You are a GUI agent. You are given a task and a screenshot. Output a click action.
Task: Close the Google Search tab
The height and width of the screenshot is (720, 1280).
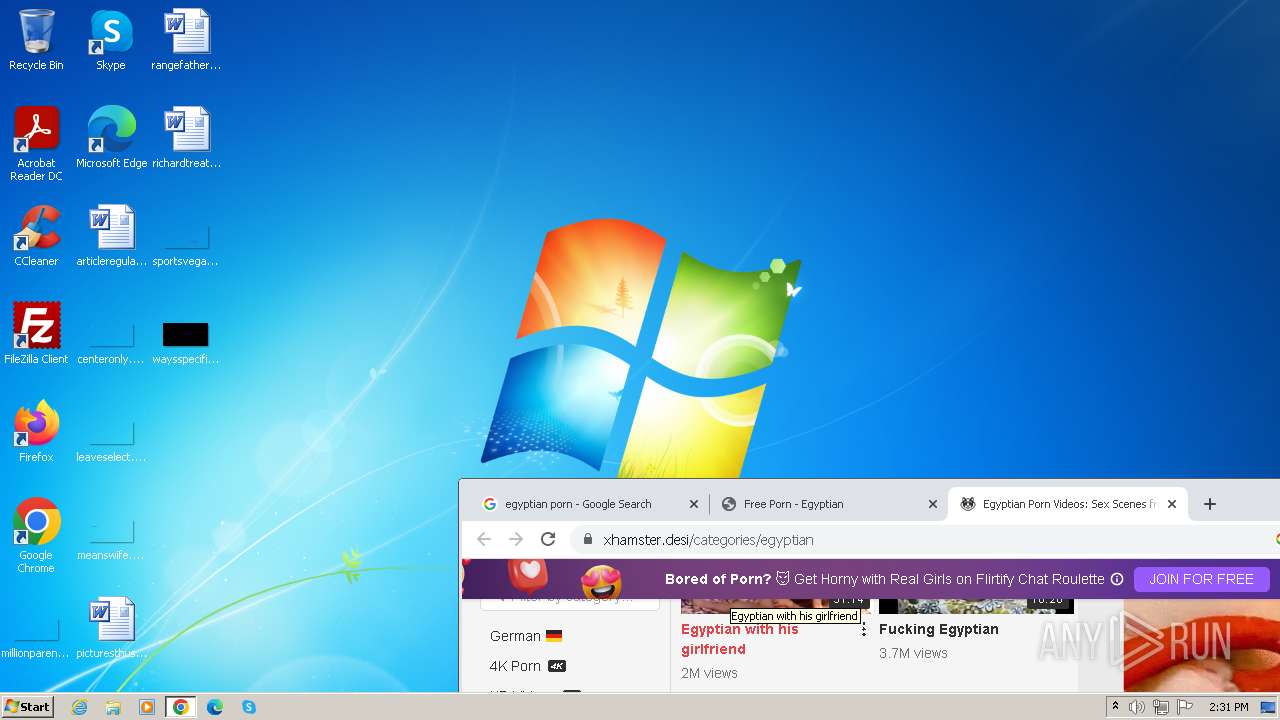694,504
